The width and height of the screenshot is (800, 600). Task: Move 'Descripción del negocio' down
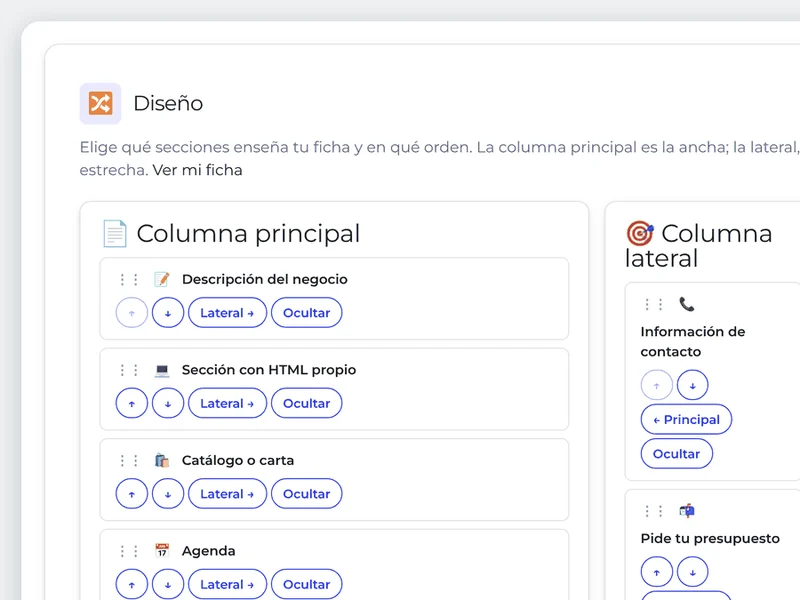[x=168, y=313]
